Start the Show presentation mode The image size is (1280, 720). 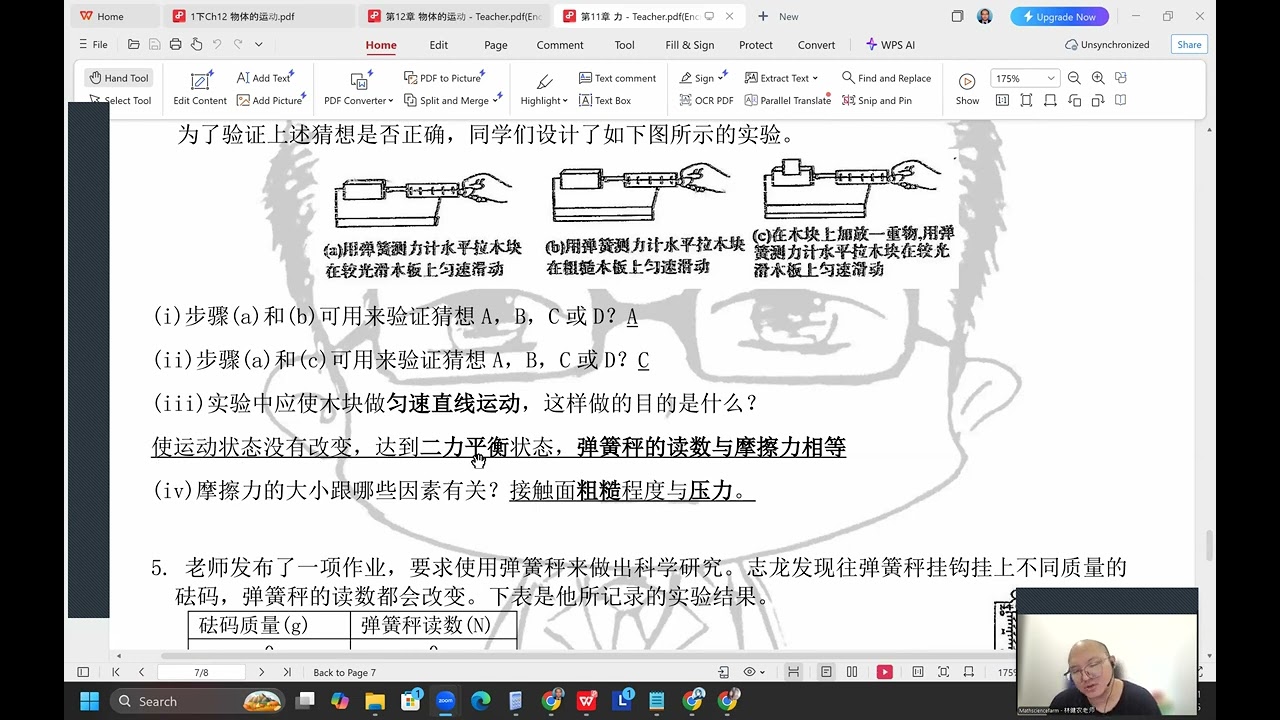click(x=967, y=89)
